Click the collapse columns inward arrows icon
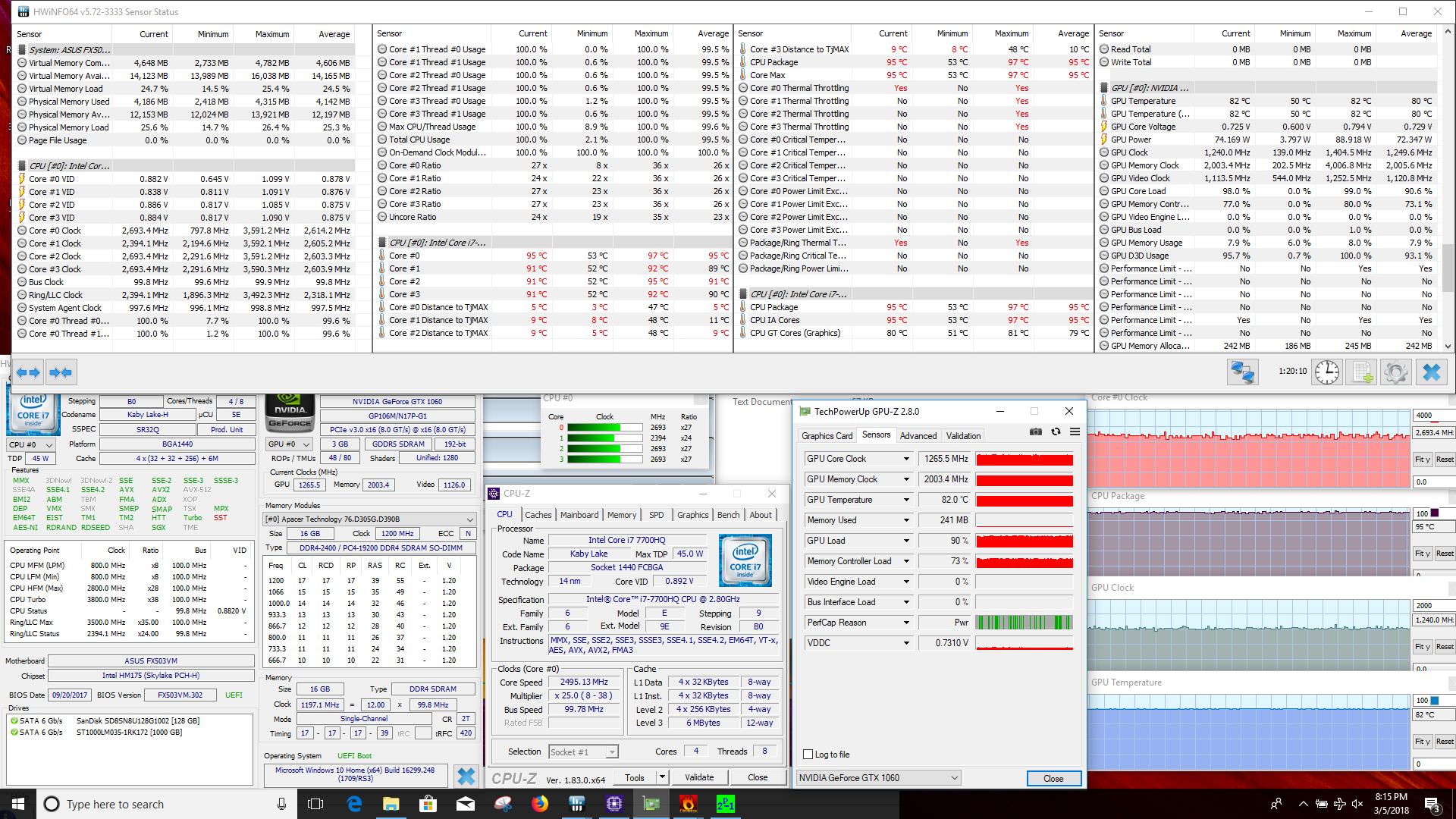 click(x=61, y=372)
